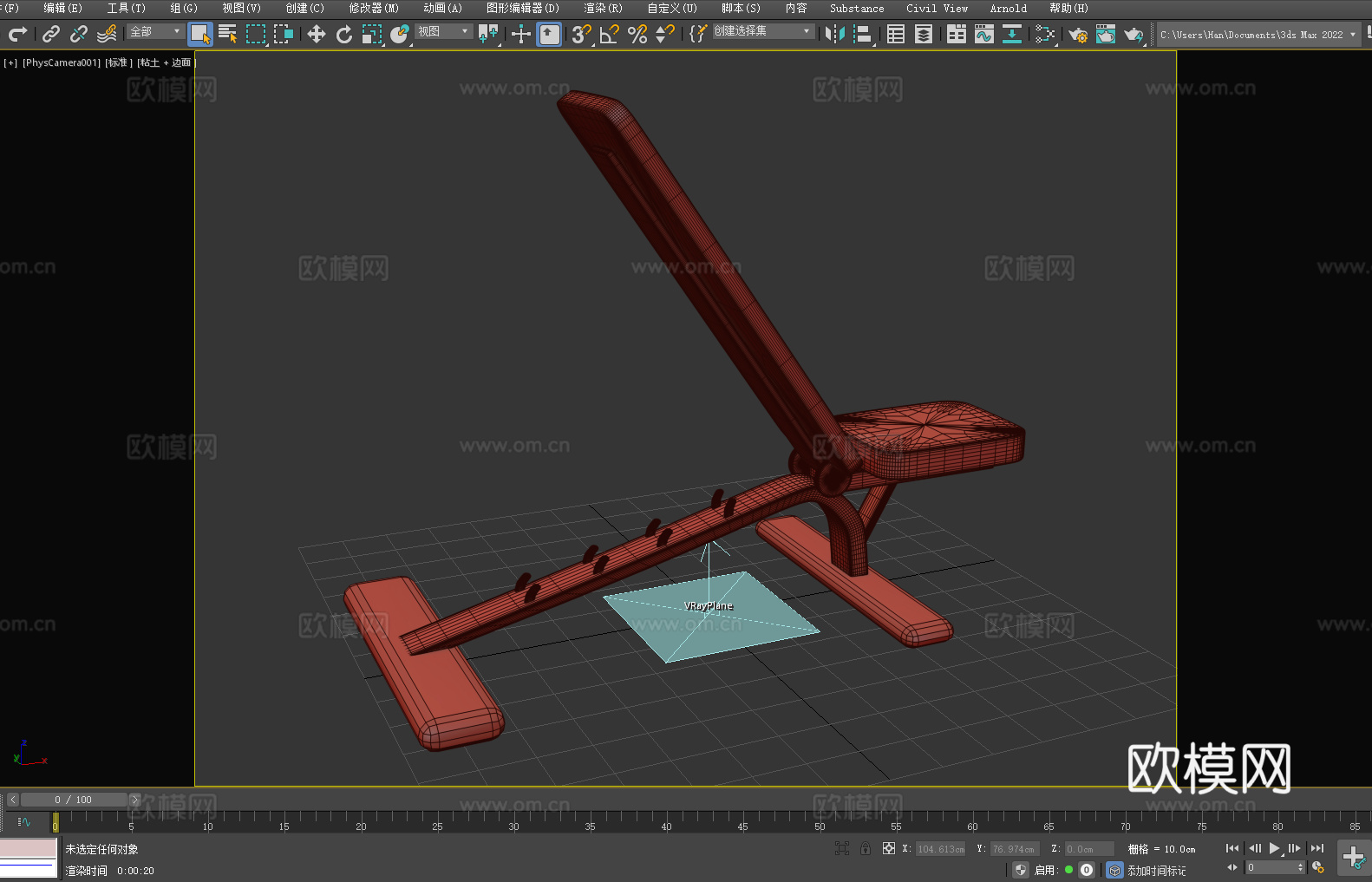This screenshot has height=882, width=1372.
Task: Open the 标准 viewport shading label menu
Action: pyautogui.click(x=119, y=62)
